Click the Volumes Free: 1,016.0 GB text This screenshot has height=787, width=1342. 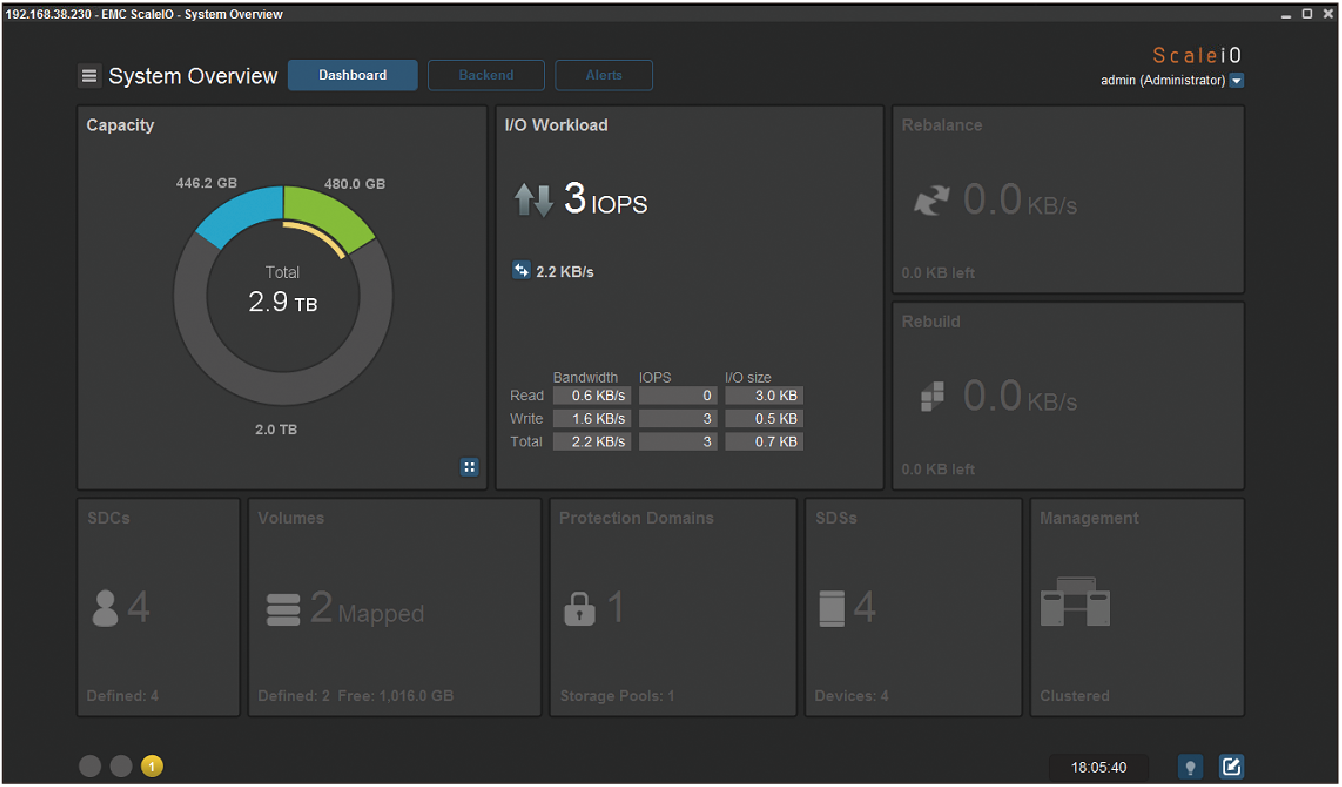pyautogui.click(x=395, y=696)
